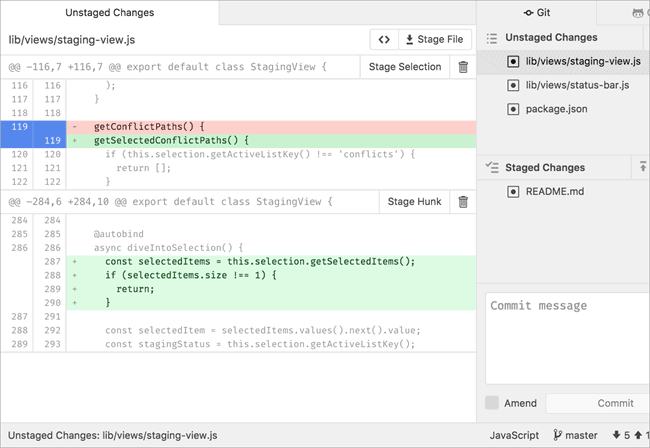Click modified icon beside package.json
This screenshot has height=448, width=650.
point(513,108)
